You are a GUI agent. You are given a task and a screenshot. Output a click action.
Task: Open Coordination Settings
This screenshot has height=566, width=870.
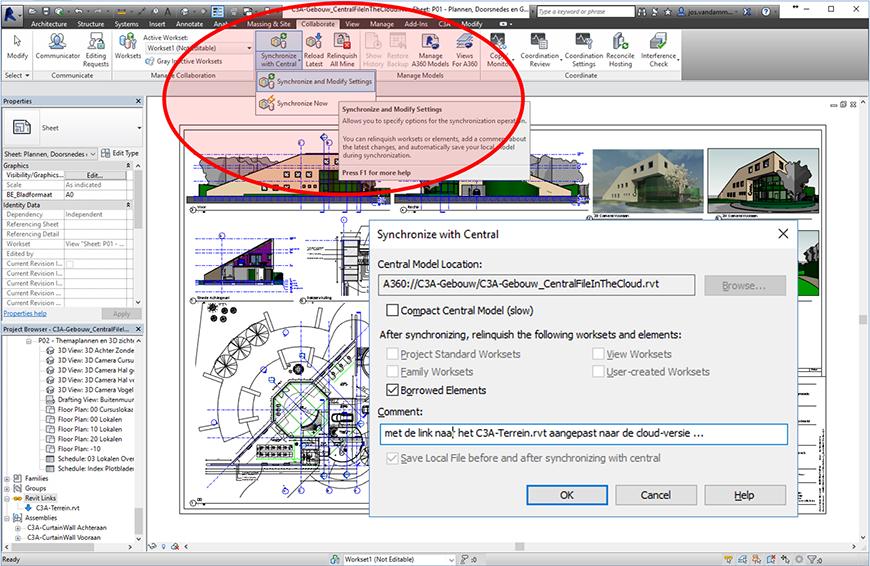[584, 50]
